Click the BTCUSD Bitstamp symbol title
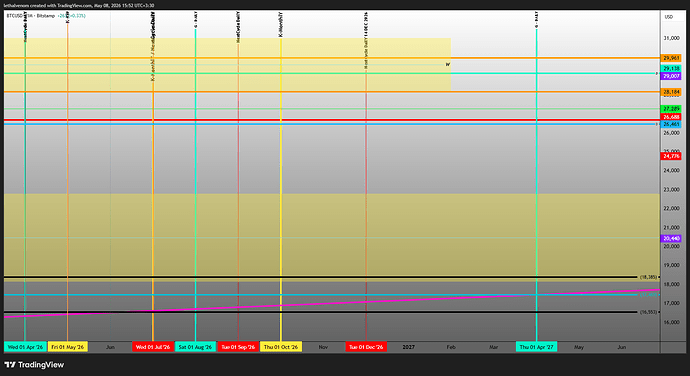The height and width of the screenshot is (376, 690). tap(31, 16)
